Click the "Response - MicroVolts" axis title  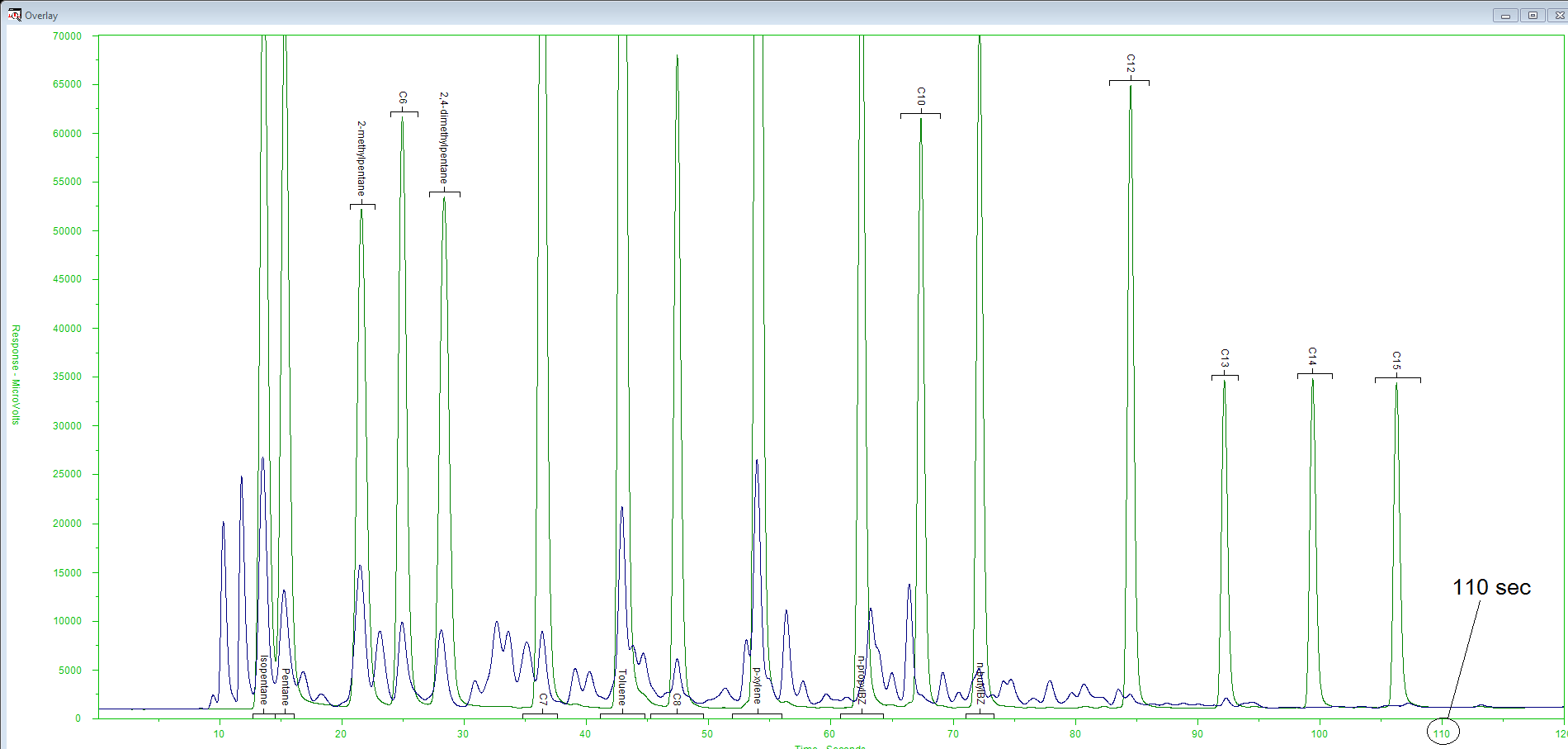pyautogui.click(x=16, y=374)
